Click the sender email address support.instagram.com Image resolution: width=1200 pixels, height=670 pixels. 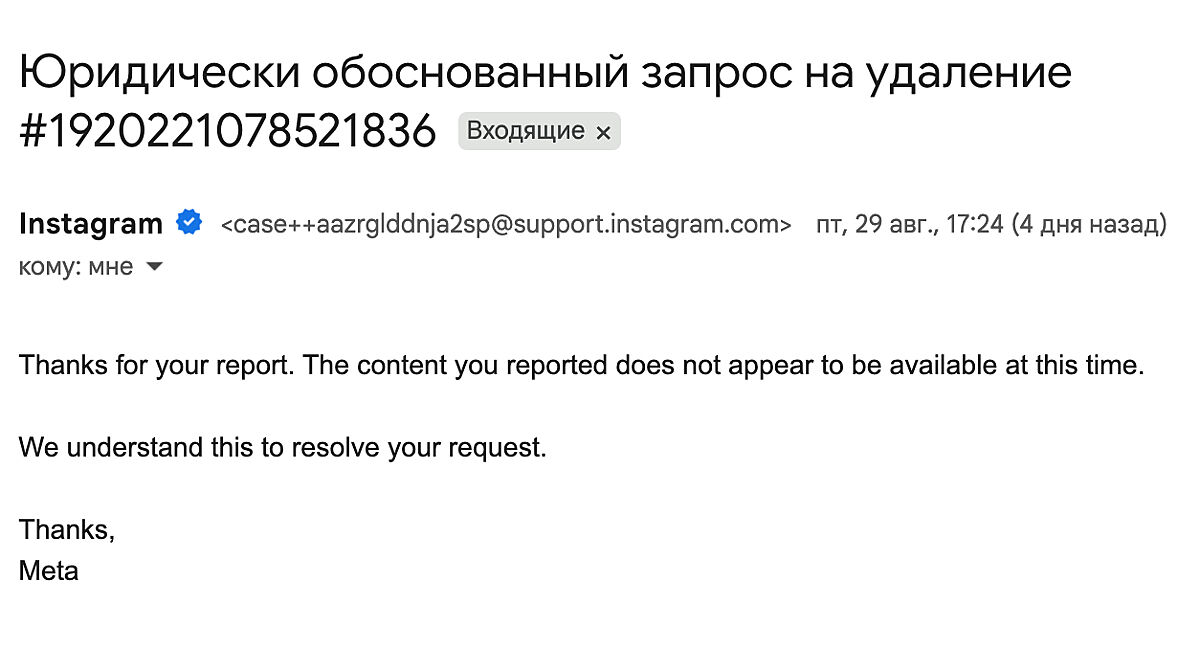(x=505, y=224)
